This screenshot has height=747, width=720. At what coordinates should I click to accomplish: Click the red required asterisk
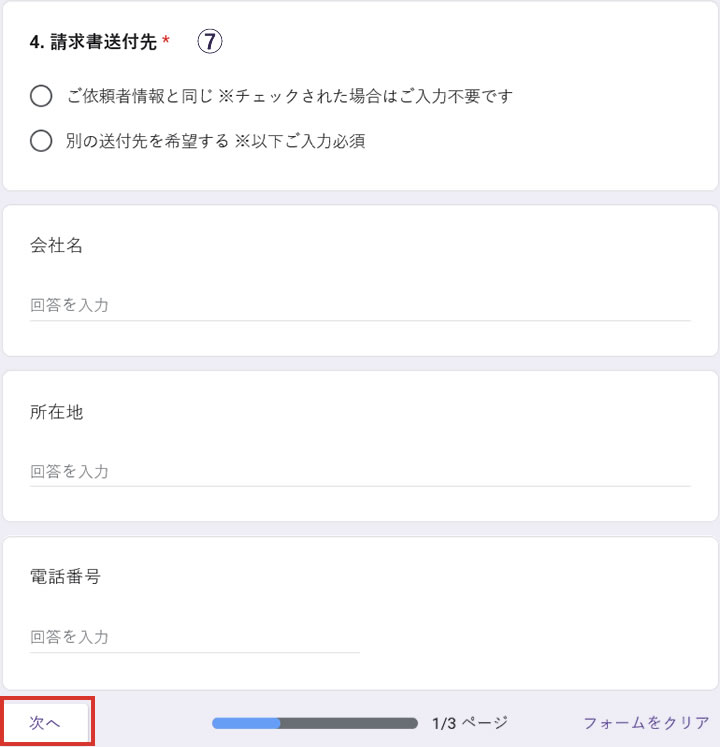[x=166, y=42]
